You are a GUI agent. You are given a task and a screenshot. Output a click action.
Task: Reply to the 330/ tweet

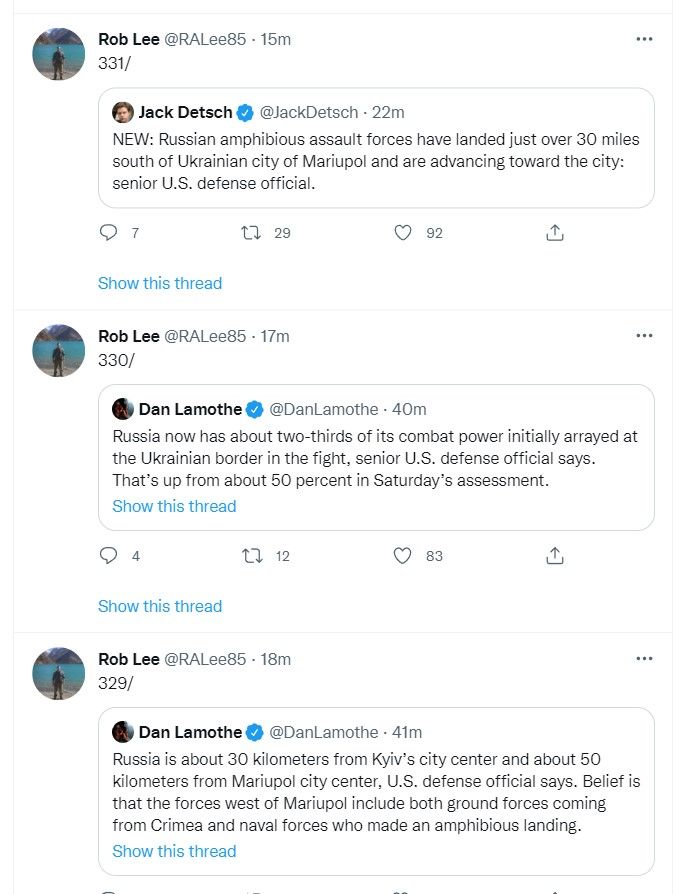click(109, 556)
